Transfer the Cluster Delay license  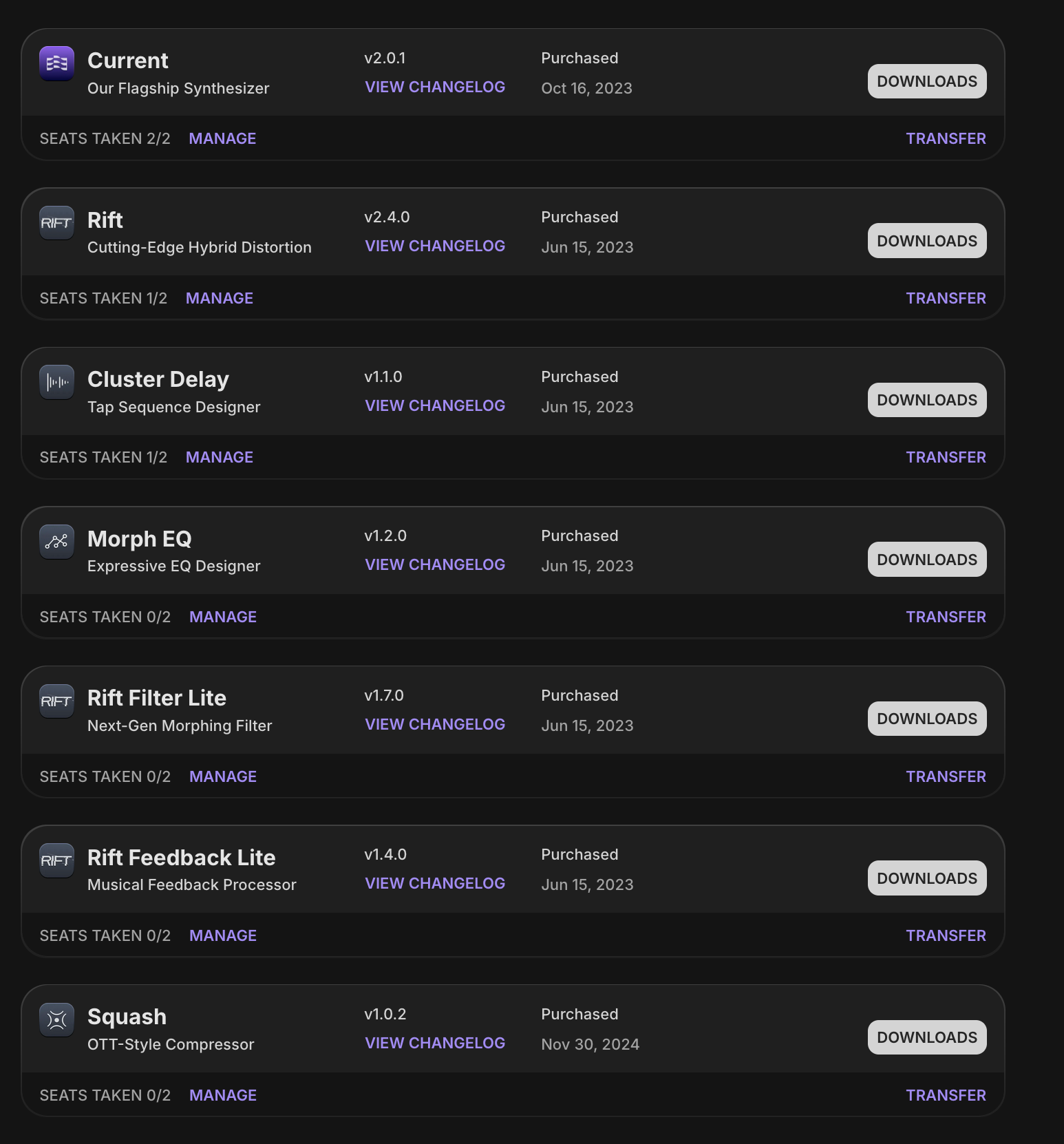point(946,458)
